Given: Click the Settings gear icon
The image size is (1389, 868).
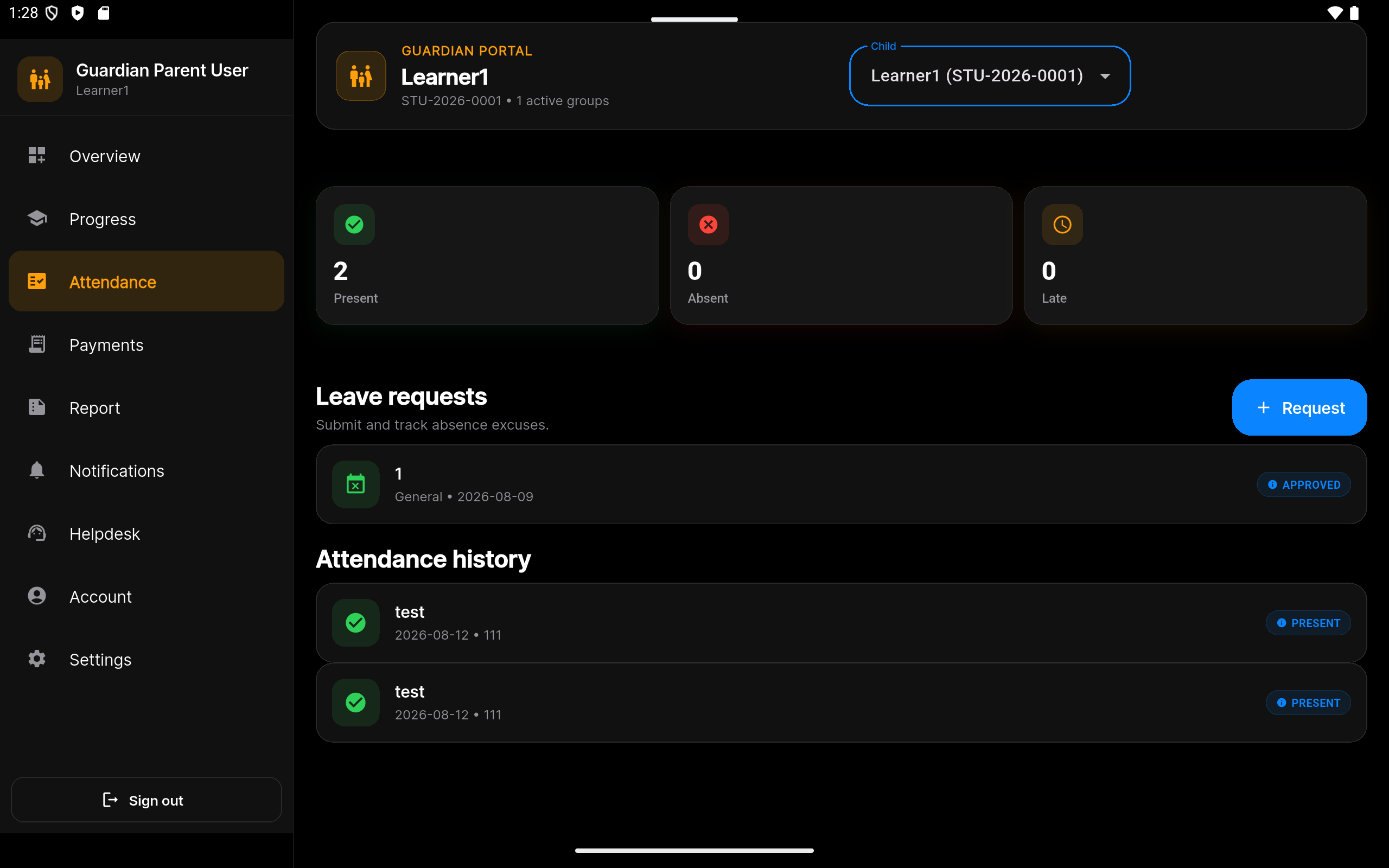Looking at the screenshot, I should coord(37,659).
